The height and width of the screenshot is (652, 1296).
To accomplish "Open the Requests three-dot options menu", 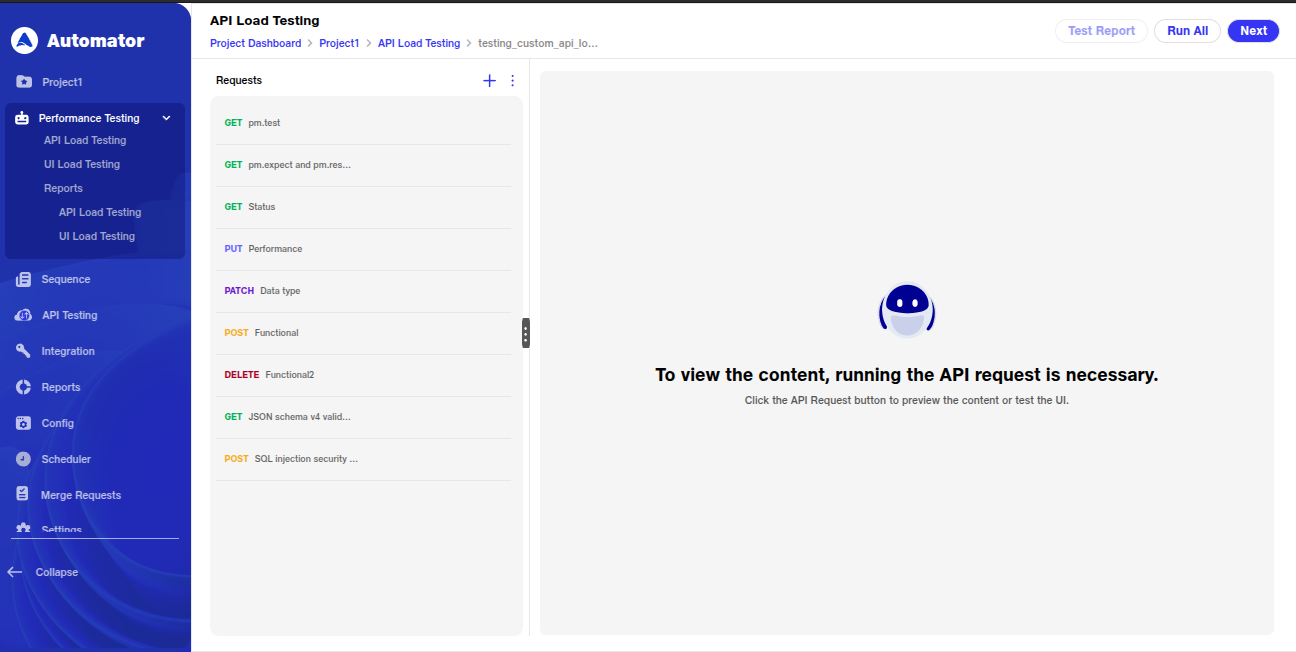I will [513, 81].
